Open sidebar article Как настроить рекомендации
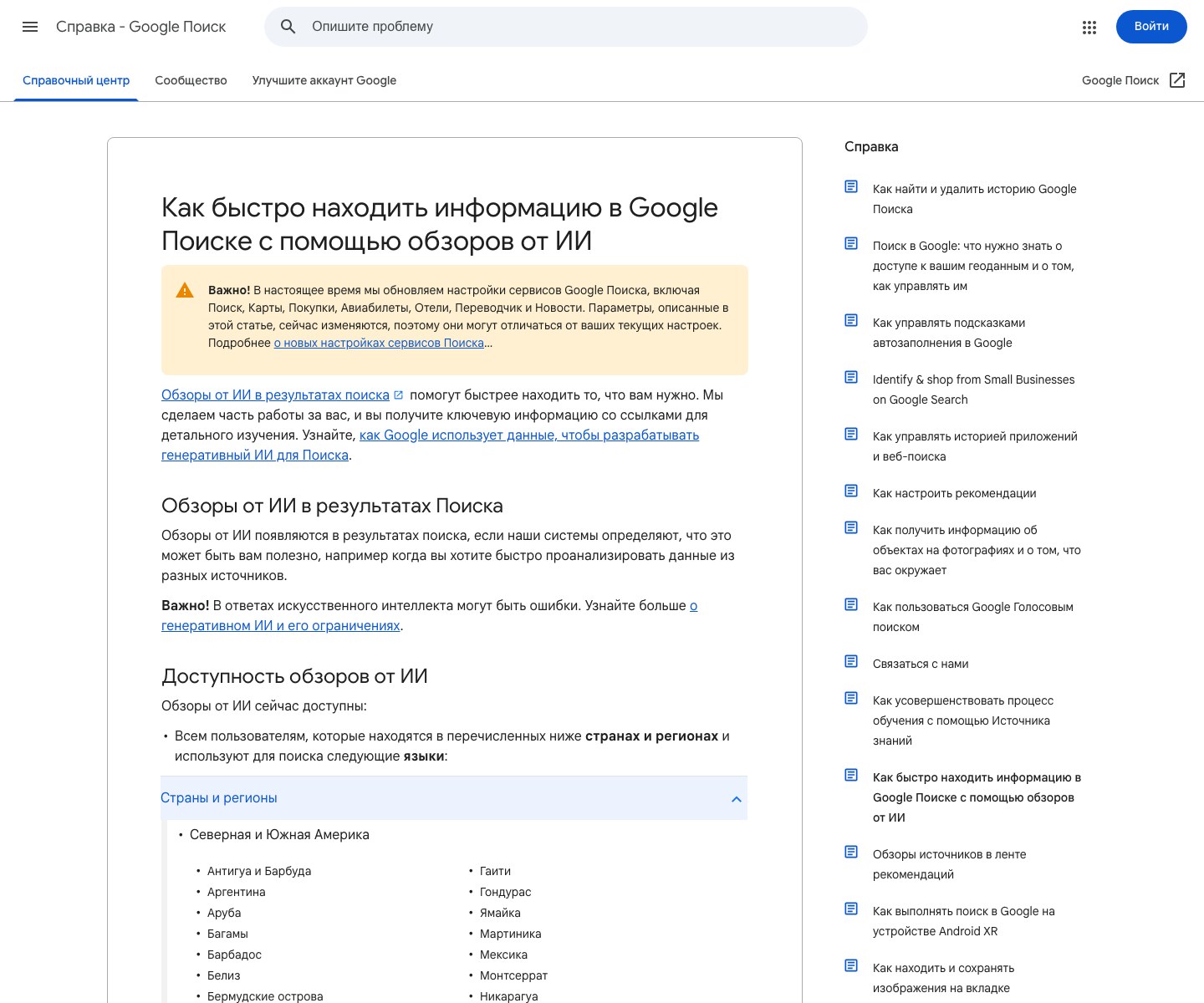This screenshot has width=1204, height=1003. pos(955,493)
